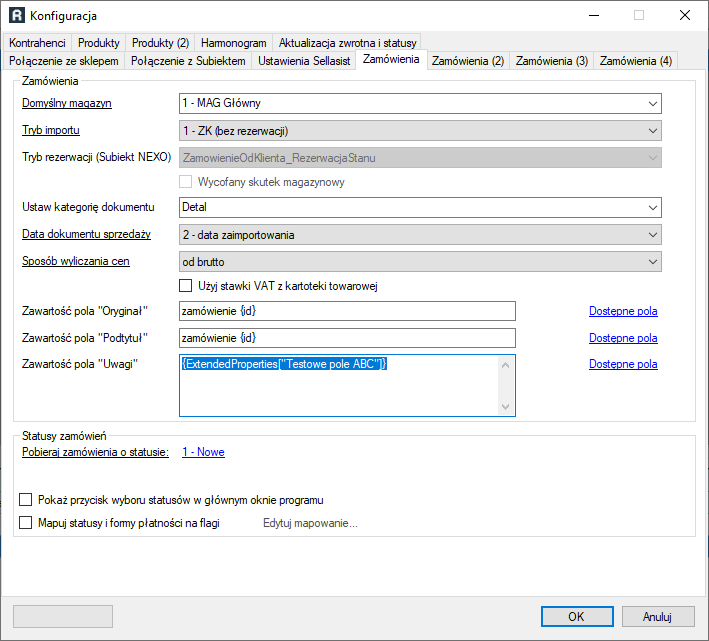The height and width of the screenshot is (641, 709).
Task: Click Edytuj mapowanie... link
Action: tap(310, 523)
